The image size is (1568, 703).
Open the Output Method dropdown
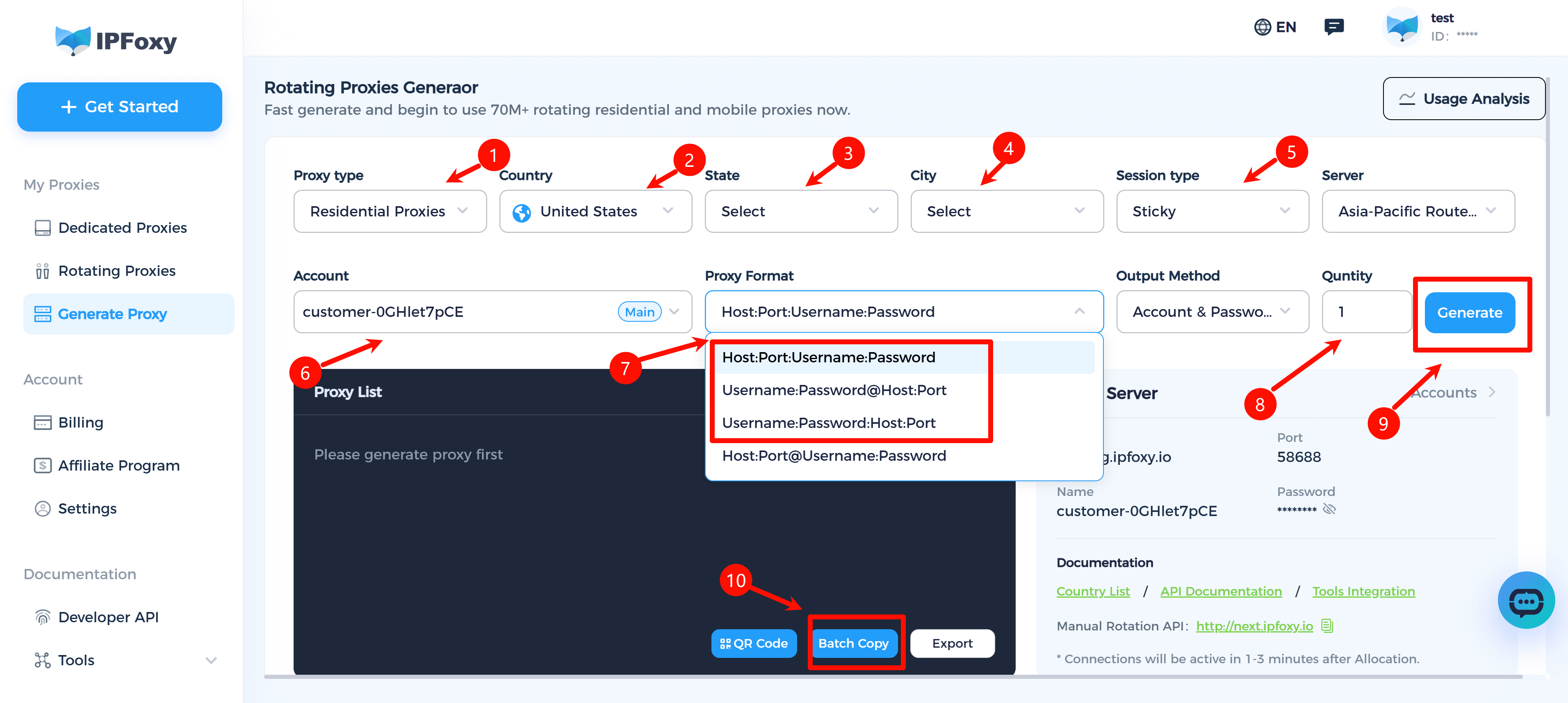[1212, 312]
